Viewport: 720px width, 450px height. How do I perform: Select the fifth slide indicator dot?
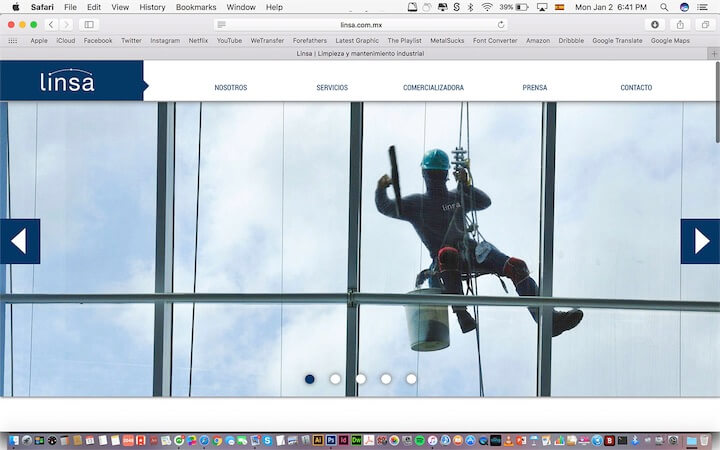tap(411, 379)
